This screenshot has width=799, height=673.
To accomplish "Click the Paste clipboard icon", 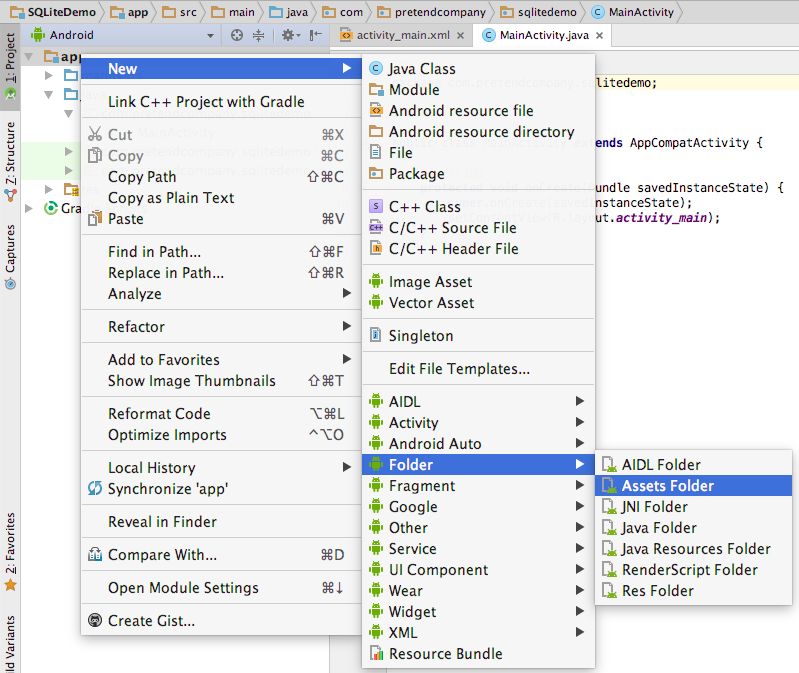I will tap(95, 219).
